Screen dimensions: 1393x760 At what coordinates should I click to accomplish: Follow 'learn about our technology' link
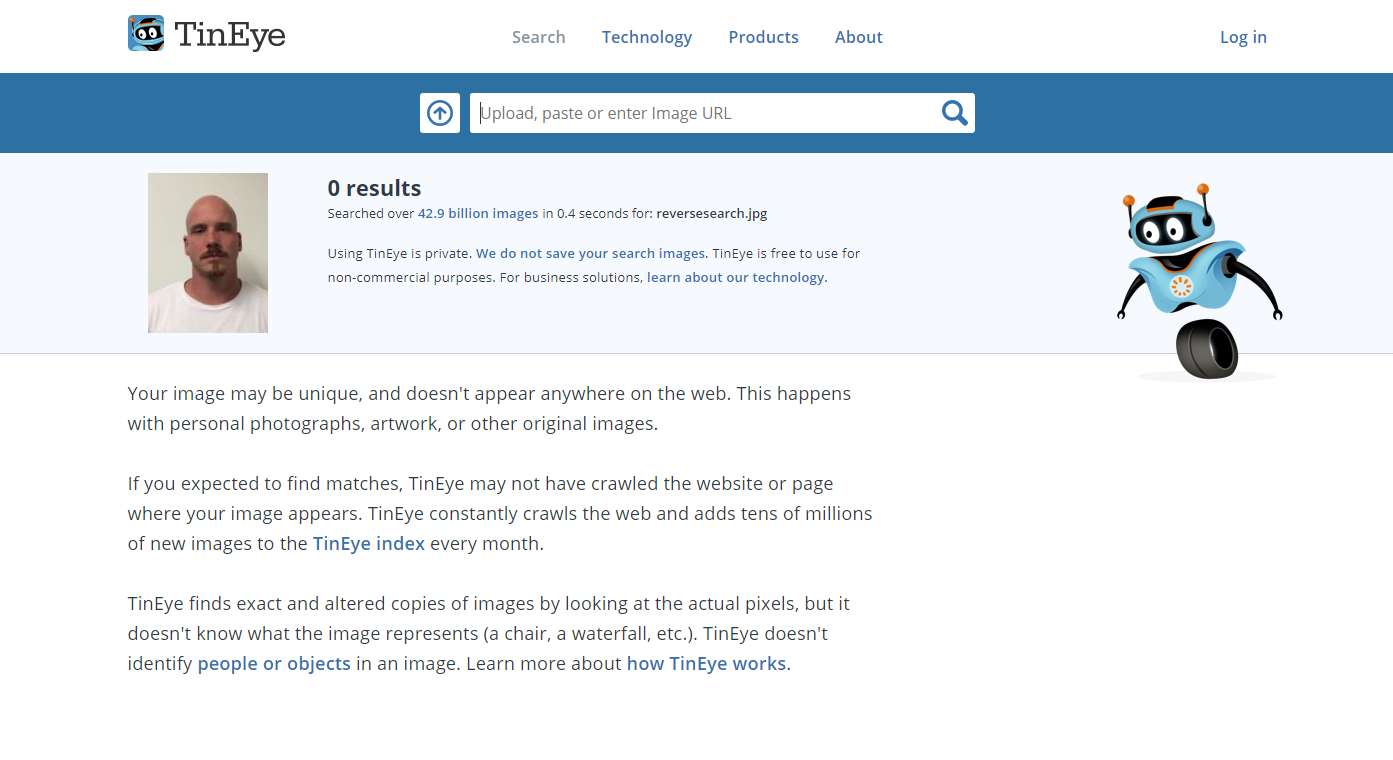tap(737, 277)
